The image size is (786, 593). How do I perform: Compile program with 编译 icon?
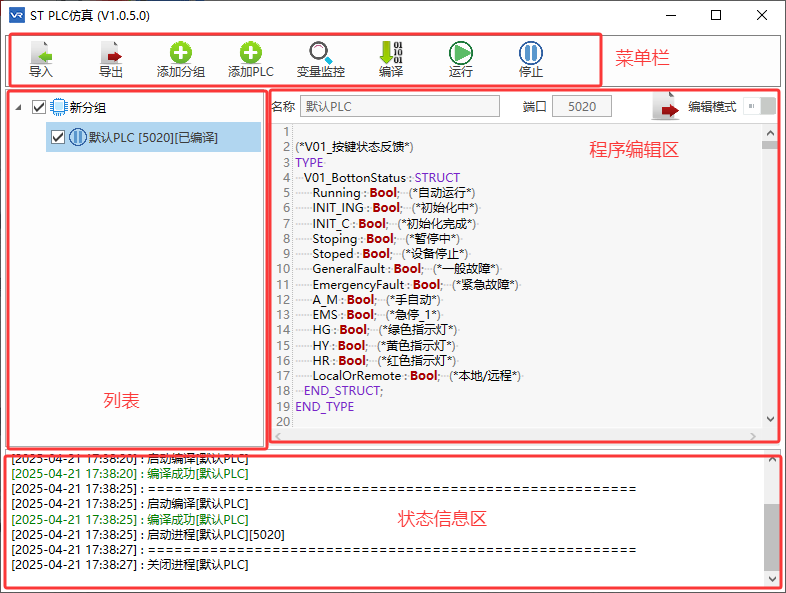tap(391, 59)
